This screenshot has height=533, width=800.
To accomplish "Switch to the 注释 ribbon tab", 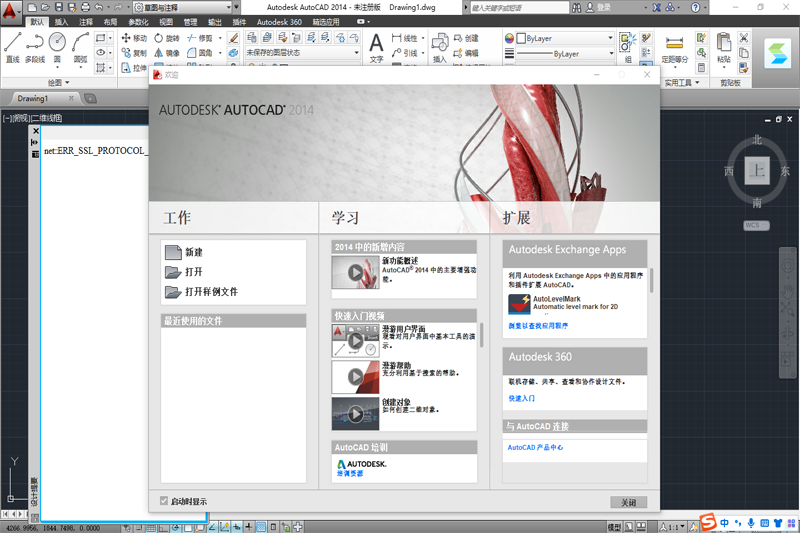I will pyautogui.click(x=86, y=22).
